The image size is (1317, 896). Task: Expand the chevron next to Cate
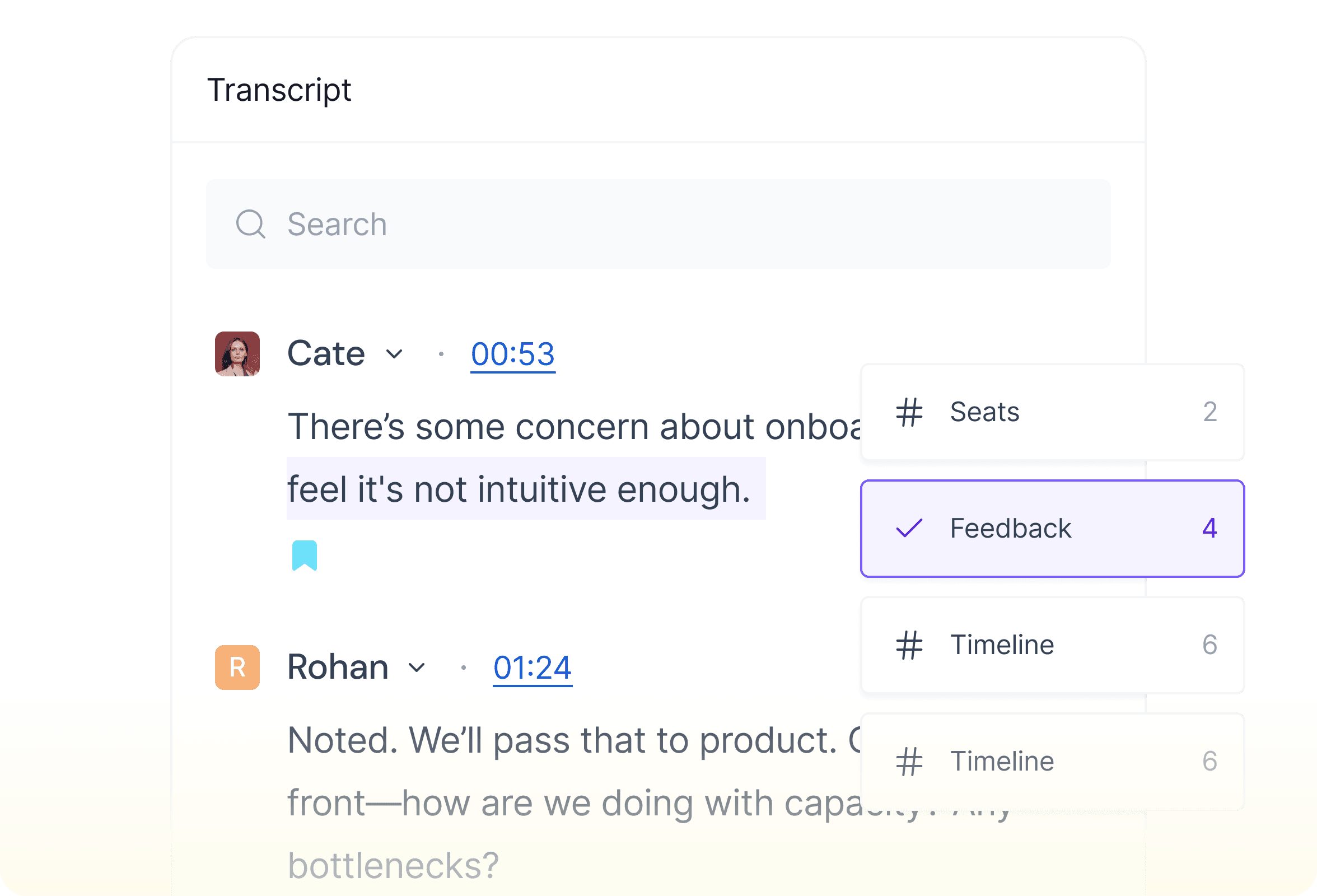click(394, 355)
